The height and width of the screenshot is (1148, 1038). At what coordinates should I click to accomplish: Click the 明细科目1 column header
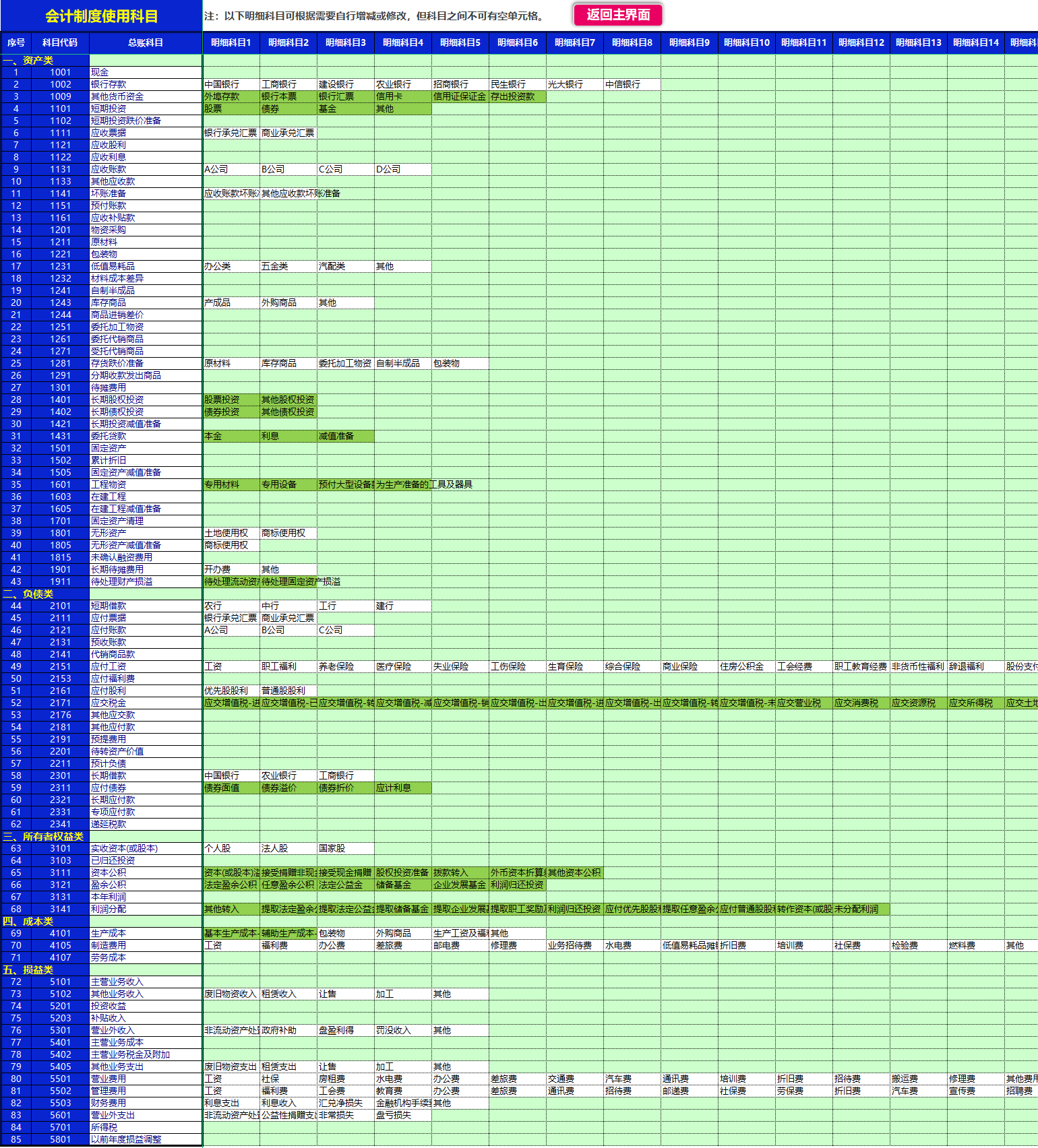click(x=231, y=42)
